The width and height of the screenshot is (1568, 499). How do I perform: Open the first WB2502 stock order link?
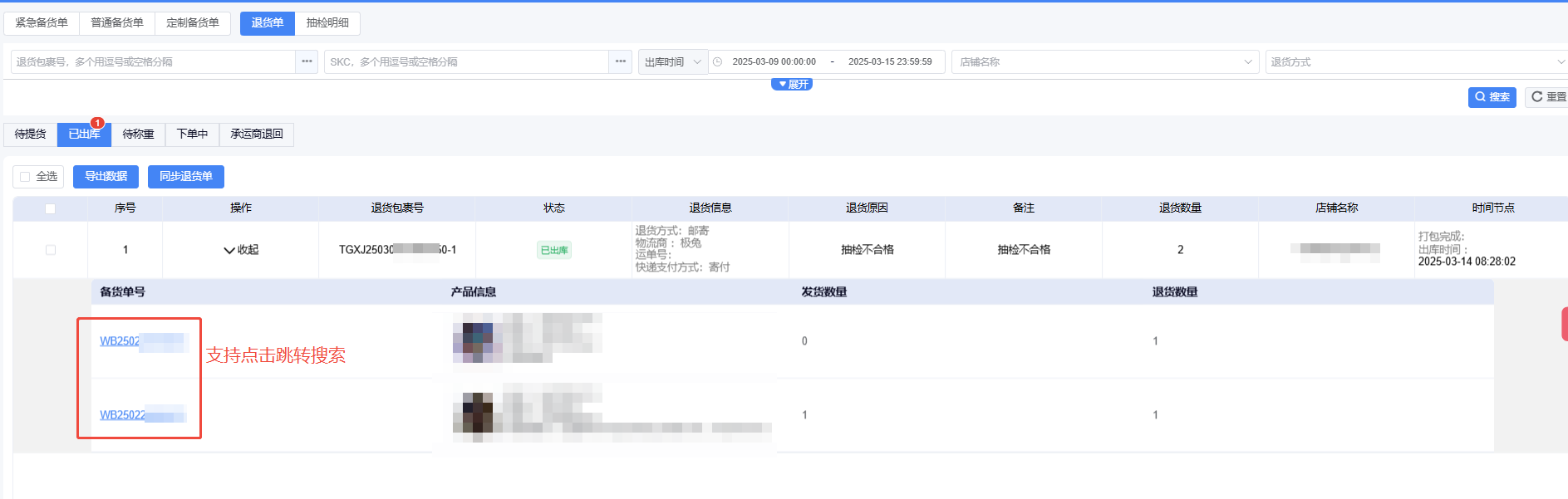click(120, 341)
